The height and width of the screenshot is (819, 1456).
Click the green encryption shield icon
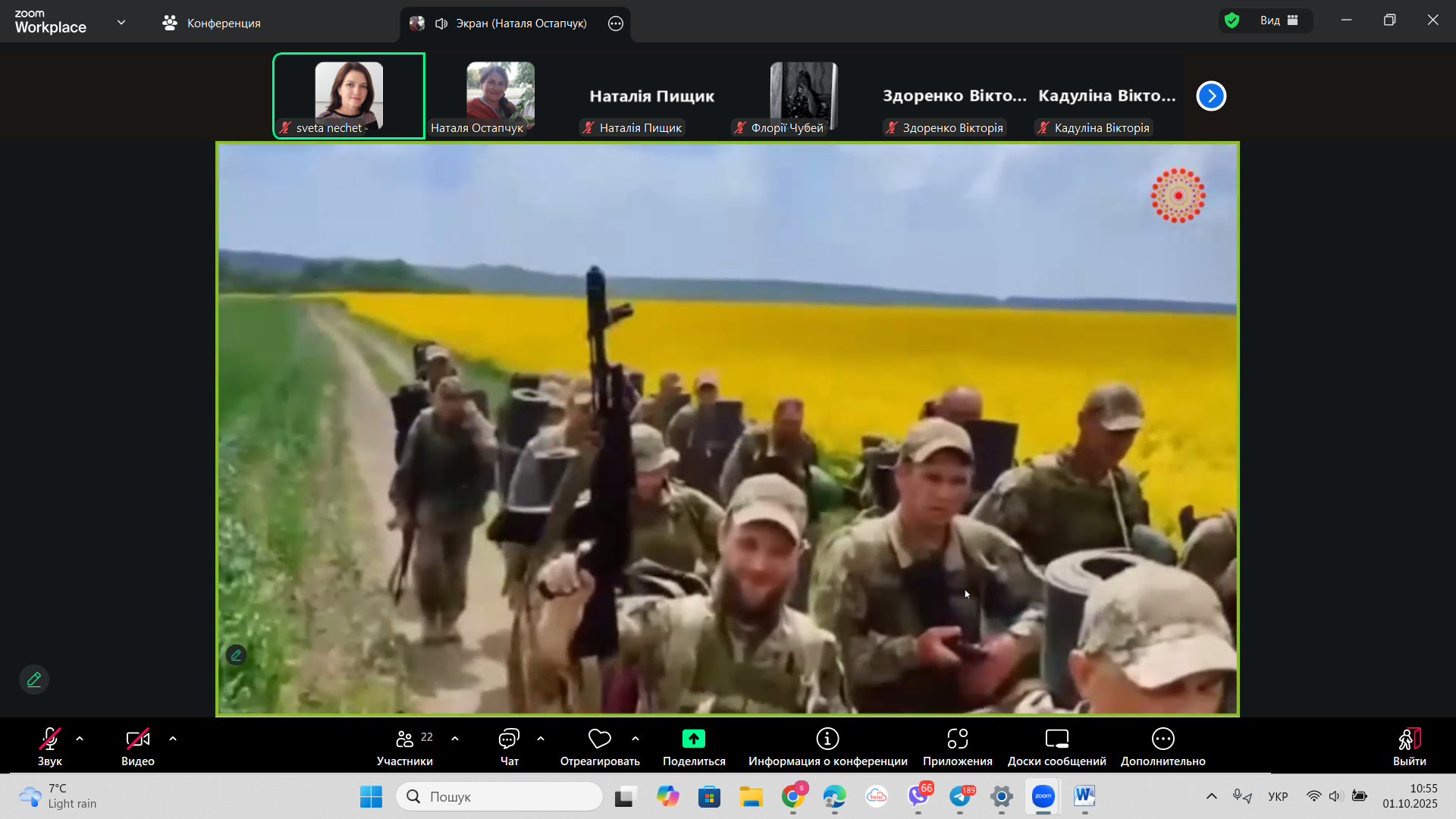pyautogui.click(x=1232, y=20)
